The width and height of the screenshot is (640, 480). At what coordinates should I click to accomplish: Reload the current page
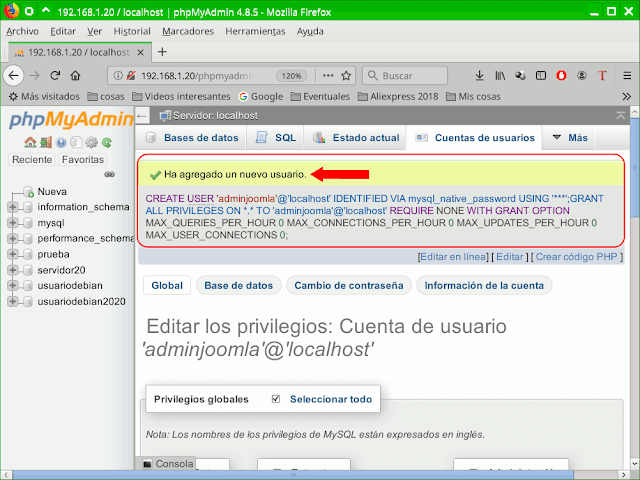[55, 76]
